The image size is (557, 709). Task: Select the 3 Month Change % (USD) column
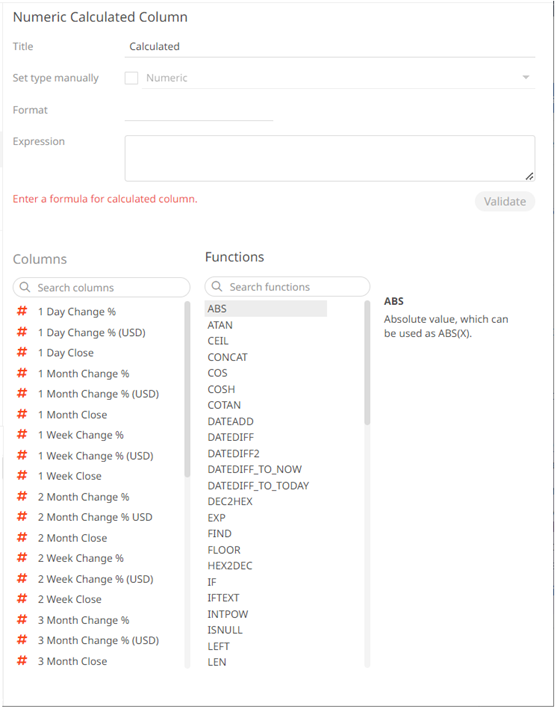coord(98,640)
